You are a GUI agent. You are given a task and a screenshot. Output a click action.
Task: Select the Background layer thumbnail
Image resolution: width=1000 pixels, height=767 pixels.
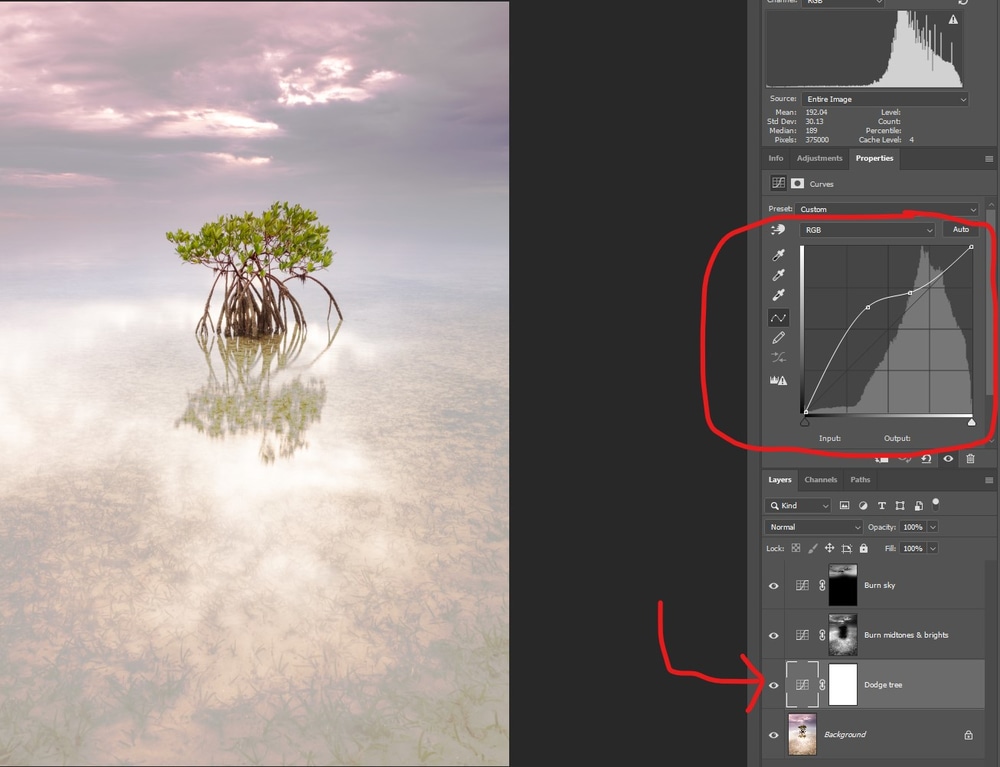point(802,734)
